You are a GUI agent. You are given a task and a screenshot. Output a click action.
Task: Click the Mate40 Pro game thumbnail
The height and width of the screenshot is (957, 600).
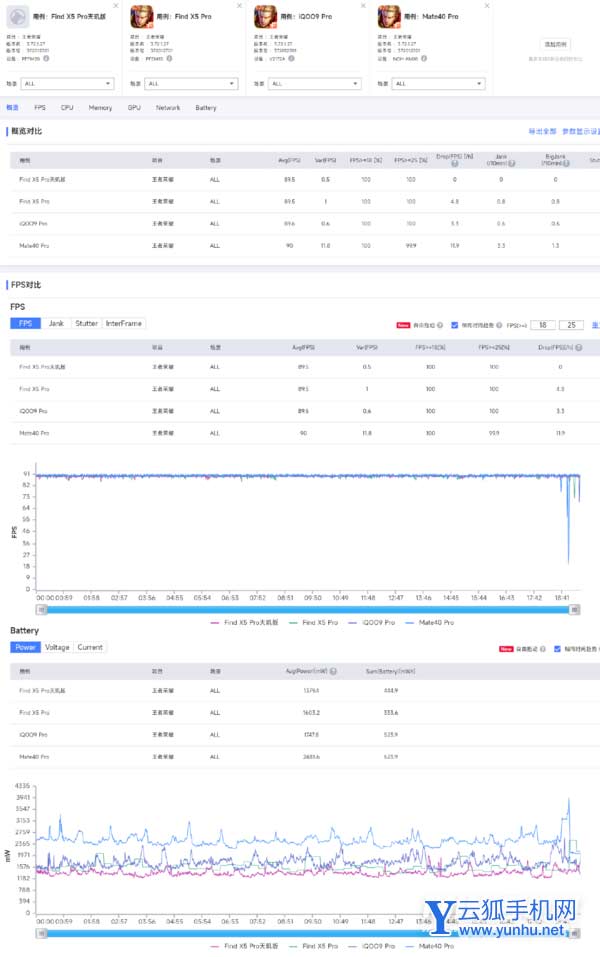pyautogui.click(x=388, y=17)
